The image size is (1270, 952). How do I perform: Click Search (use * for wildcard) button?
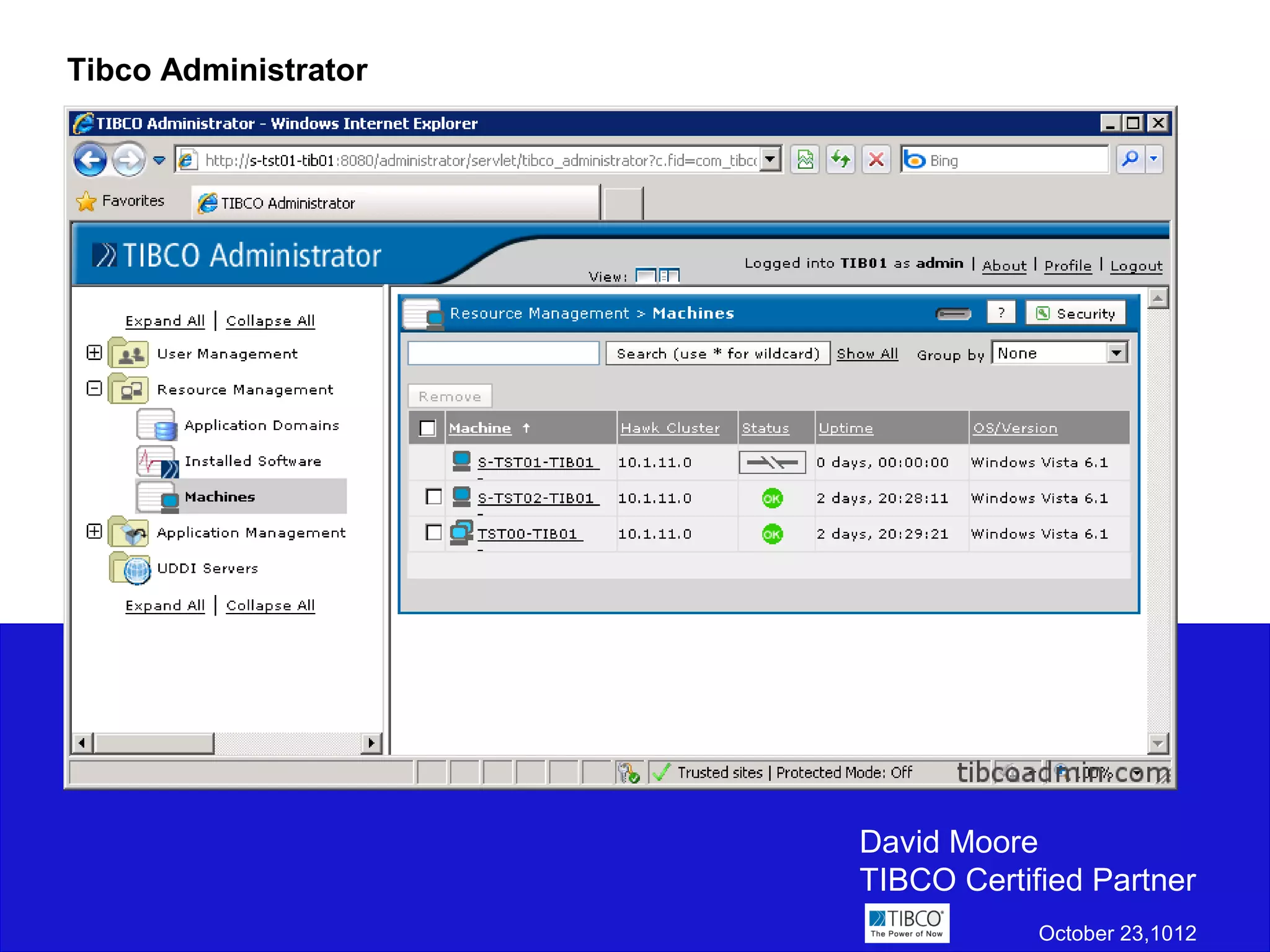[718, 353]
